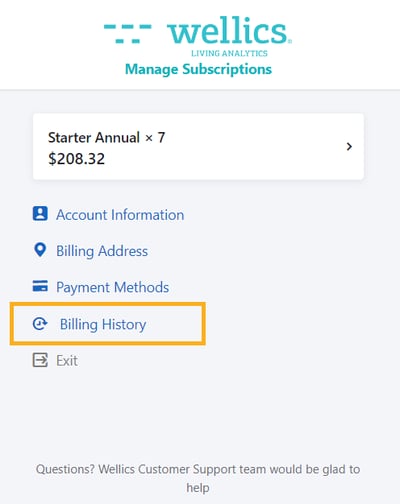Expand subscription details via the chevron arrow

[x=349, y=146]
